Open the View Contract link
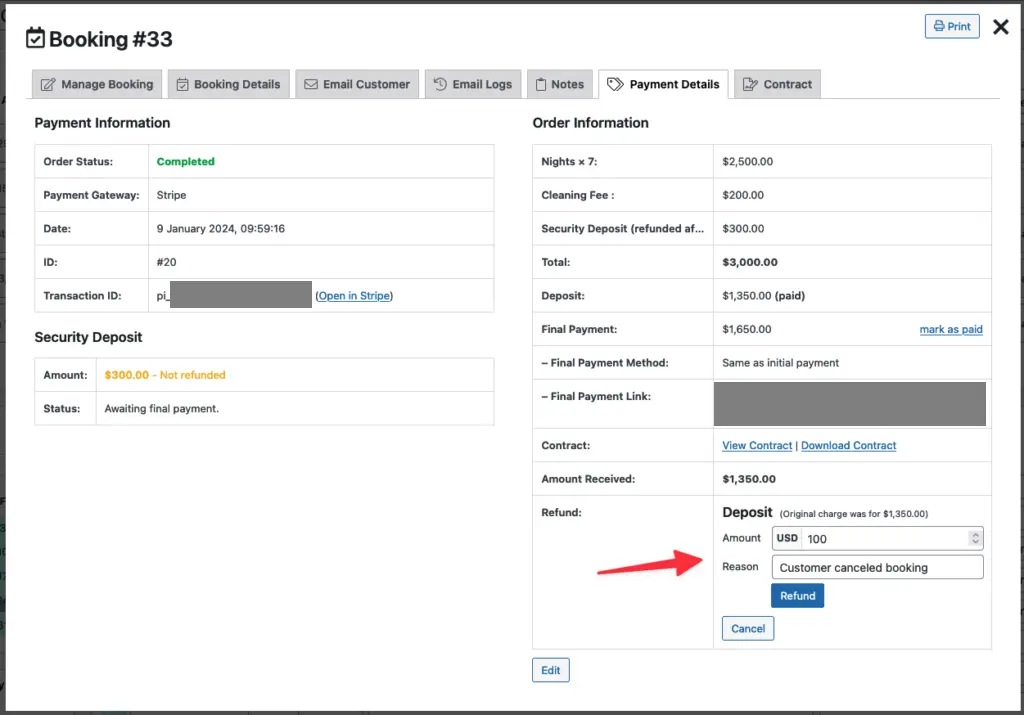 [756, 446]
